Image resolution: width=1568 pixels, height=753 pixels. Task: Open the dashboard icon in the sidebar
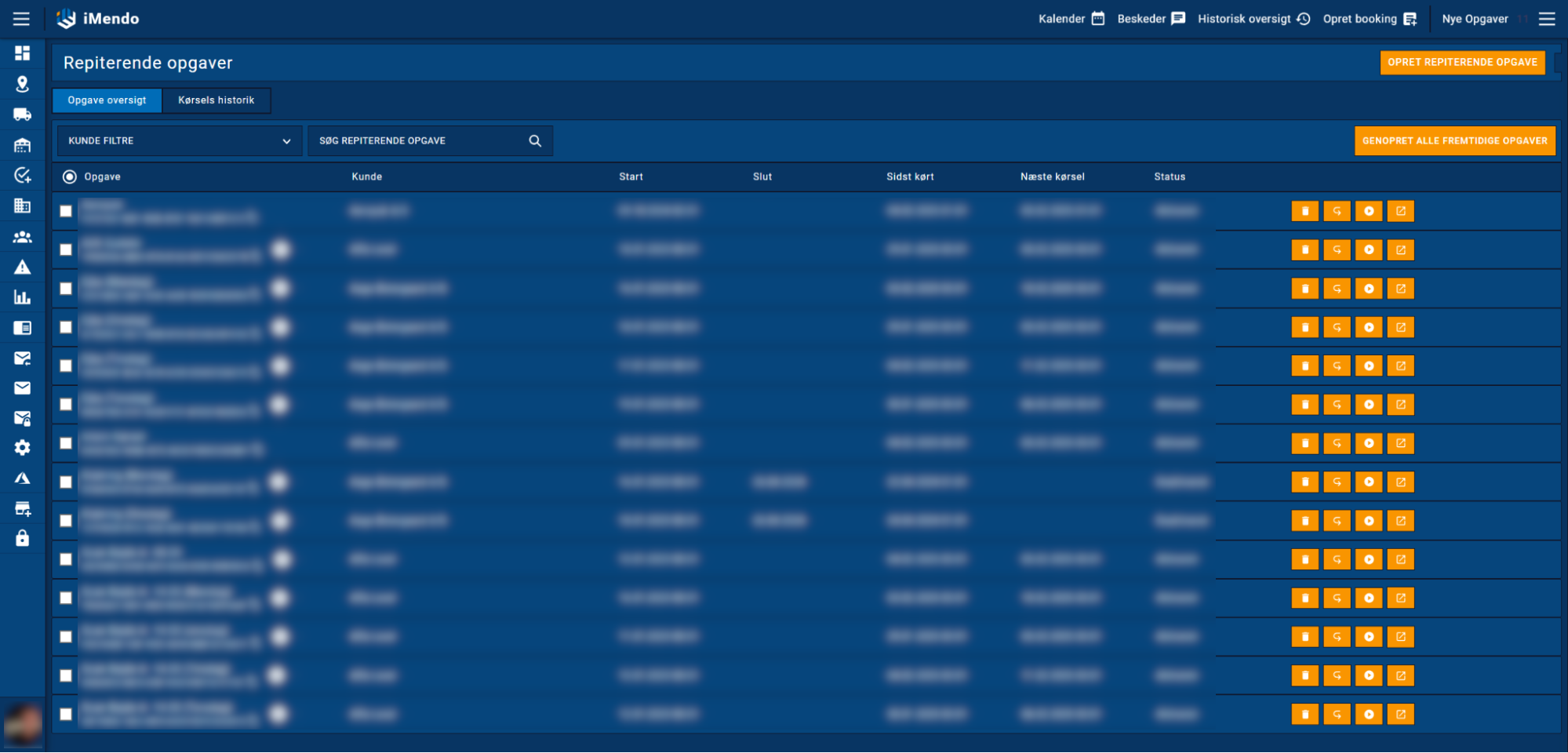[x=22, y=53]
